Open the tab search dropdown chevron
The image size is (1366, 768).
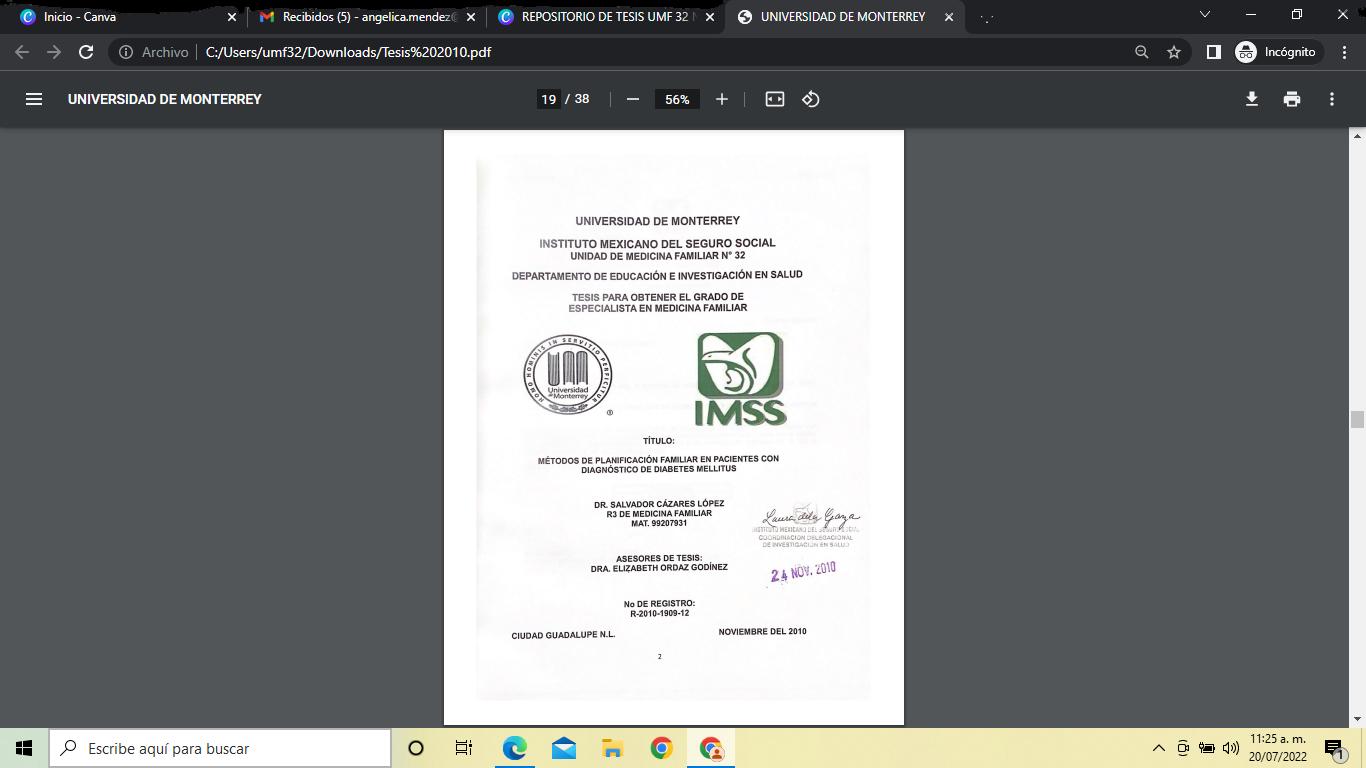click(1204, 15)
